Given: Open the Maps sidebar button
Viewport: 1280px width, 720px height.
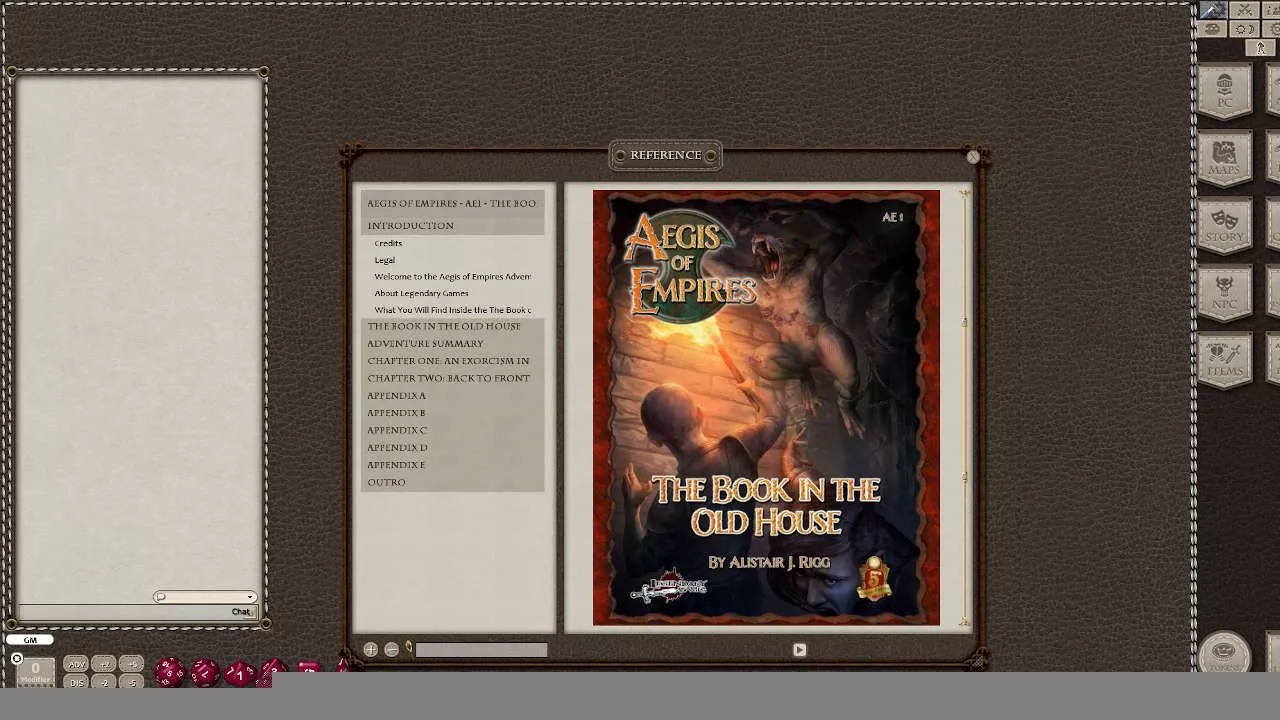Looking at the screenshot, I should click(x=1225, y=159).
